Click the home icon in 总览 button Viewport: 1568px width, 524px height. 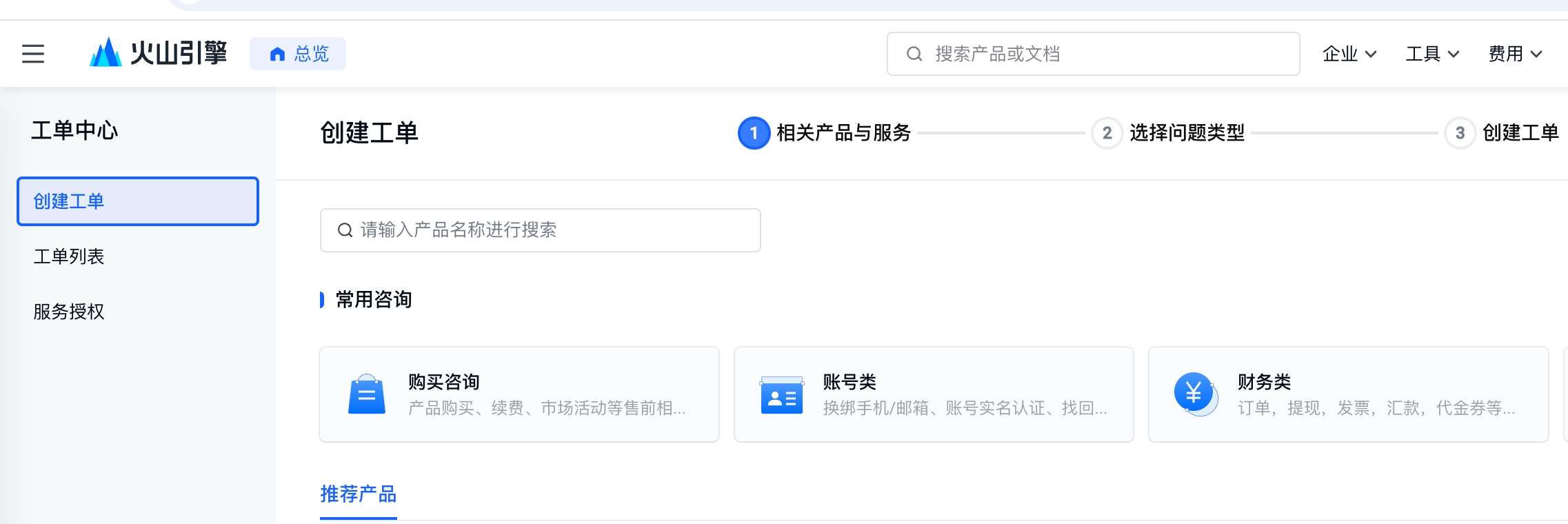click(277, 54)
